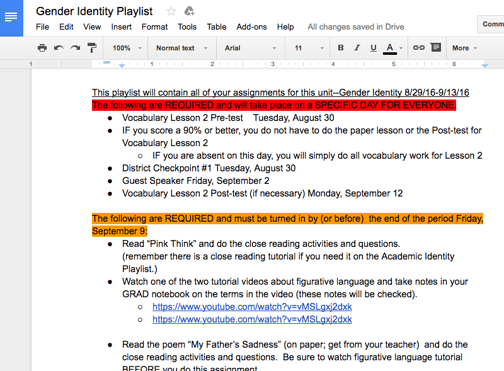
Task: Click 'IF you score a 90% or better' line
Action: point(302,130)
